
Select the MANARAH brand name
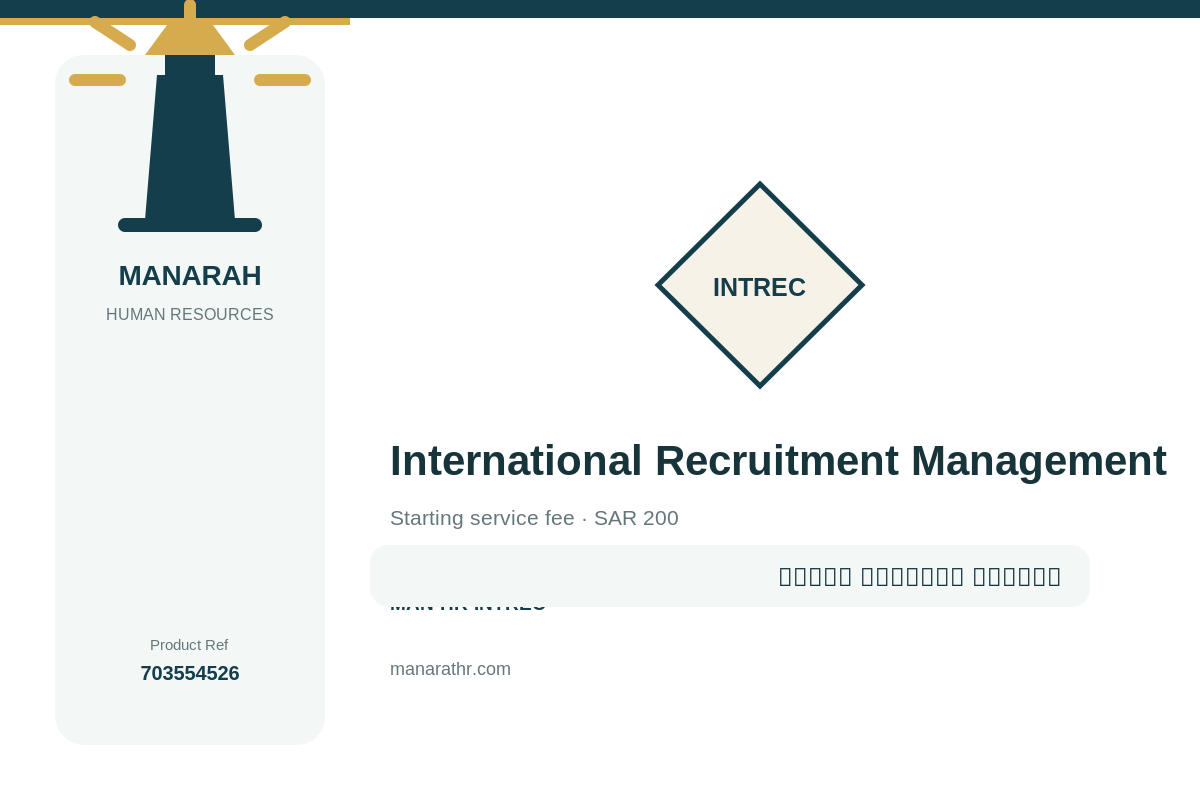pyautogui.click(x=190, y=276)
